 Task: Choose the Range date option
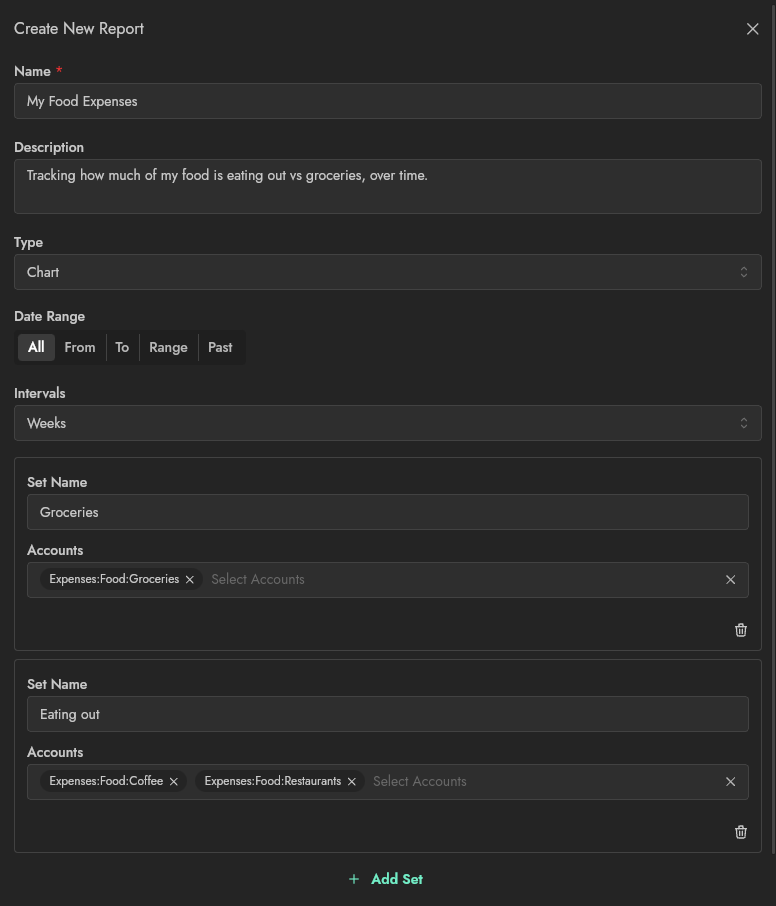pyautogui.click(x=168, y=348)
